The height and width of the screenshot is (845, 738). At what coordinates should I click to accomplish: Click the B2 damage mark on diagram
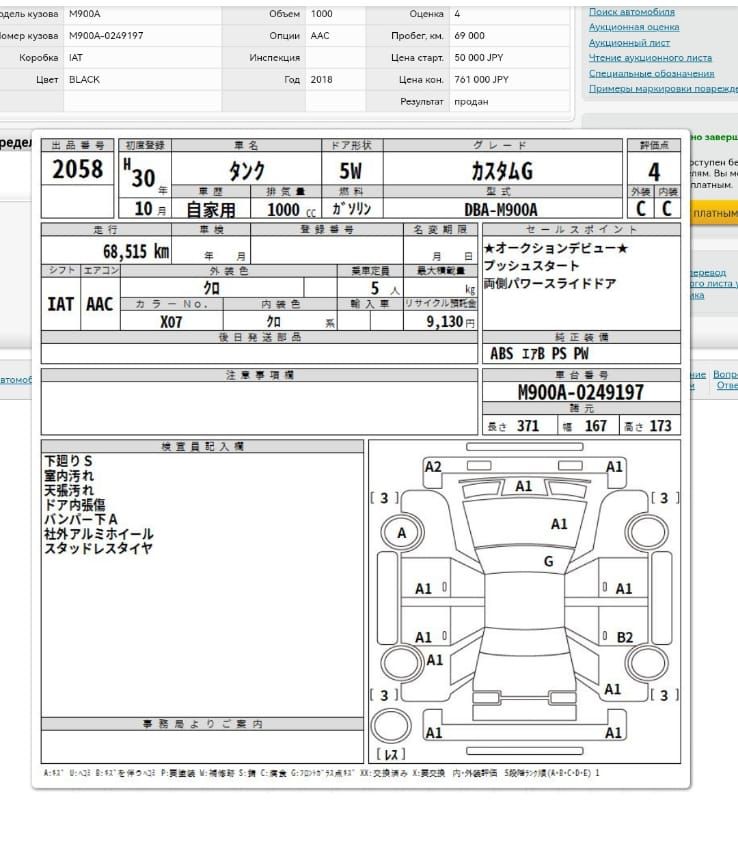624,637
